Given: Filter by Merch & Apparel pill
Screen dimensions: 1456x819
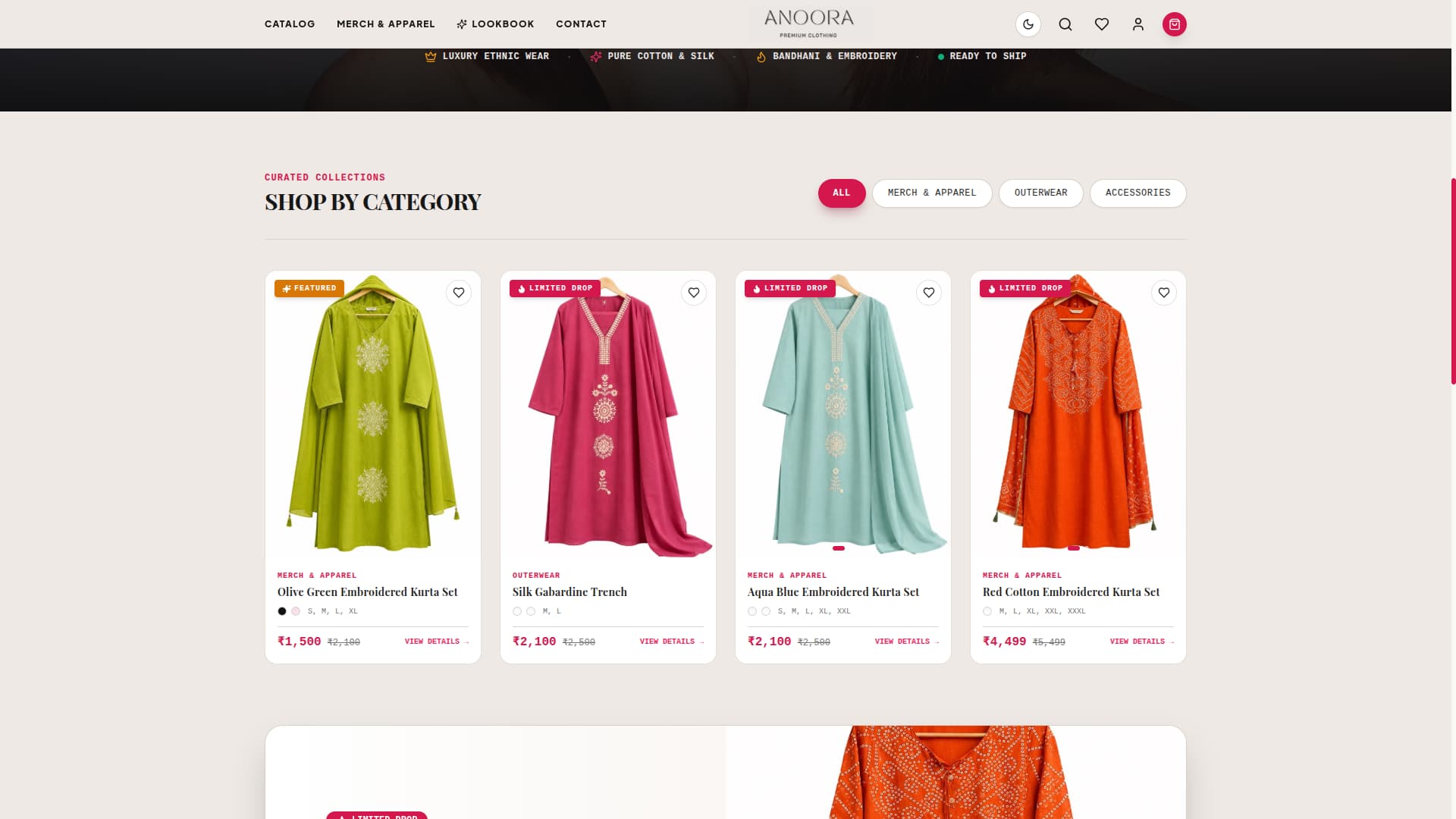Looking at the screenshot, I should (x=932, y=193).
